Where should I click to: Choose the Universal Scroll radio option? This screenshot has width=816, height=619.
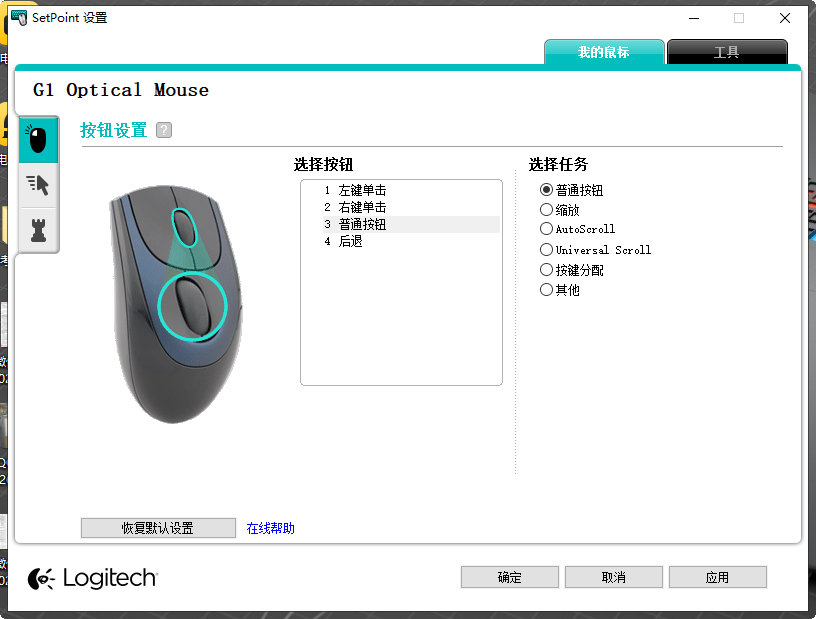tap(595, 250)
